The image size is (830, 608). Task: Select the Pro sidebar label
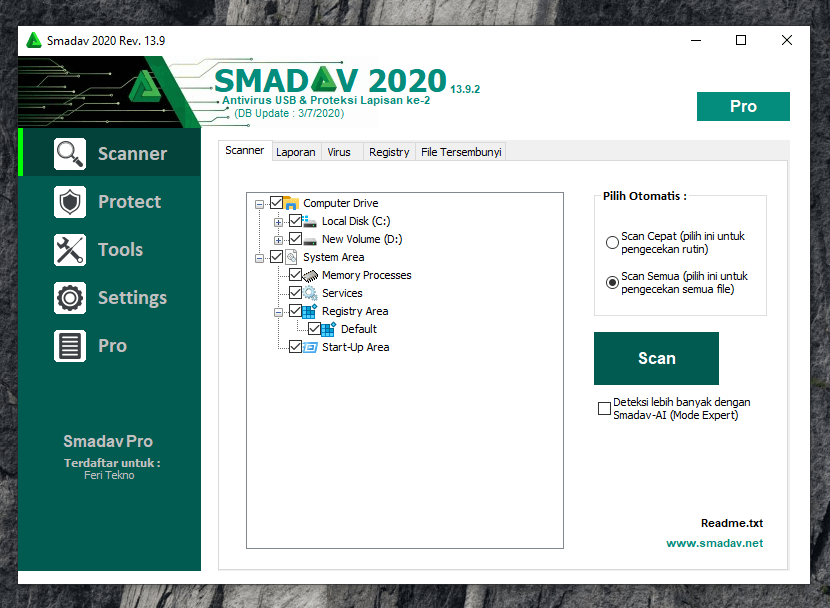113,346
